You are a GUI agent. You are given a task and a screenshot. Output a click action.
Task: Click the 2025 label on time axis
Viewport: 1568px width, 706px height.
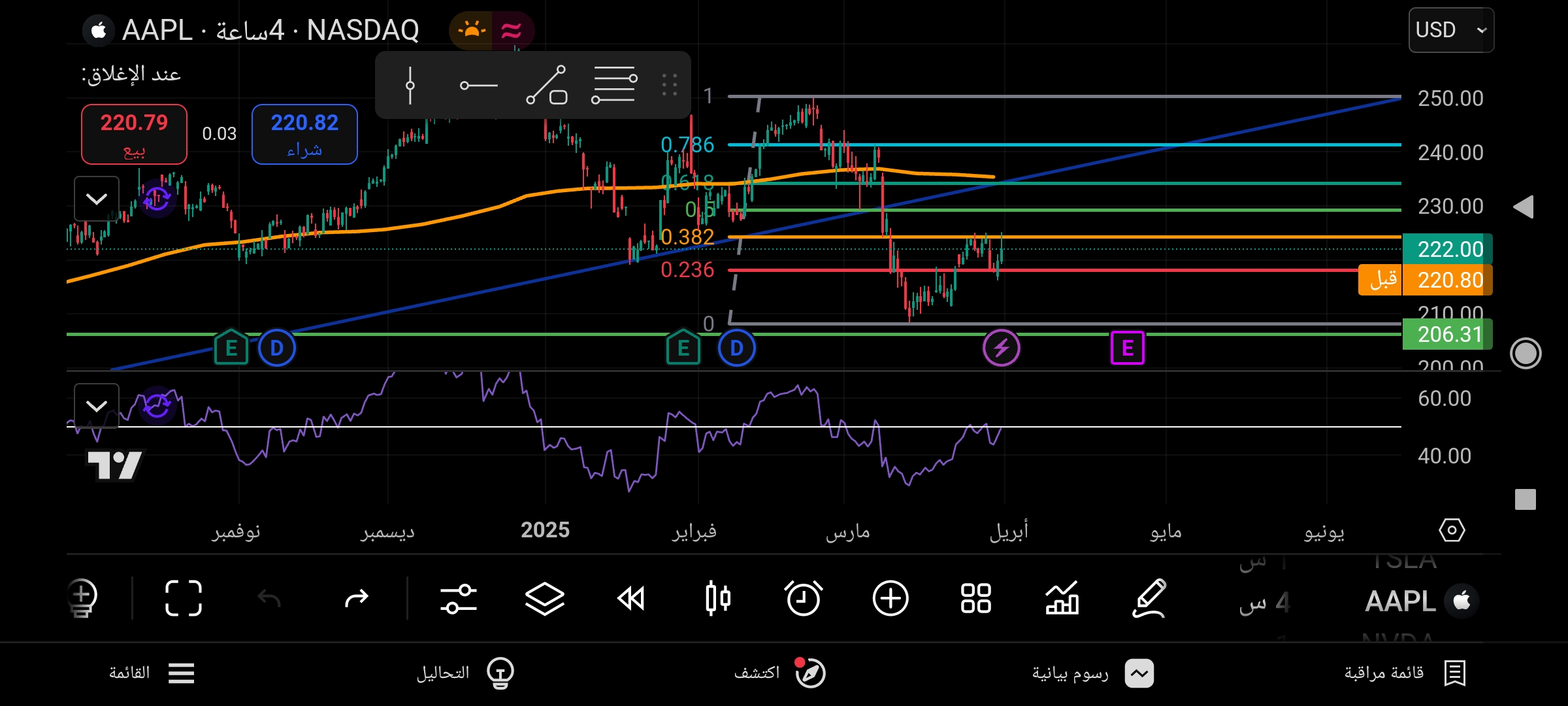tap(545, 529)
